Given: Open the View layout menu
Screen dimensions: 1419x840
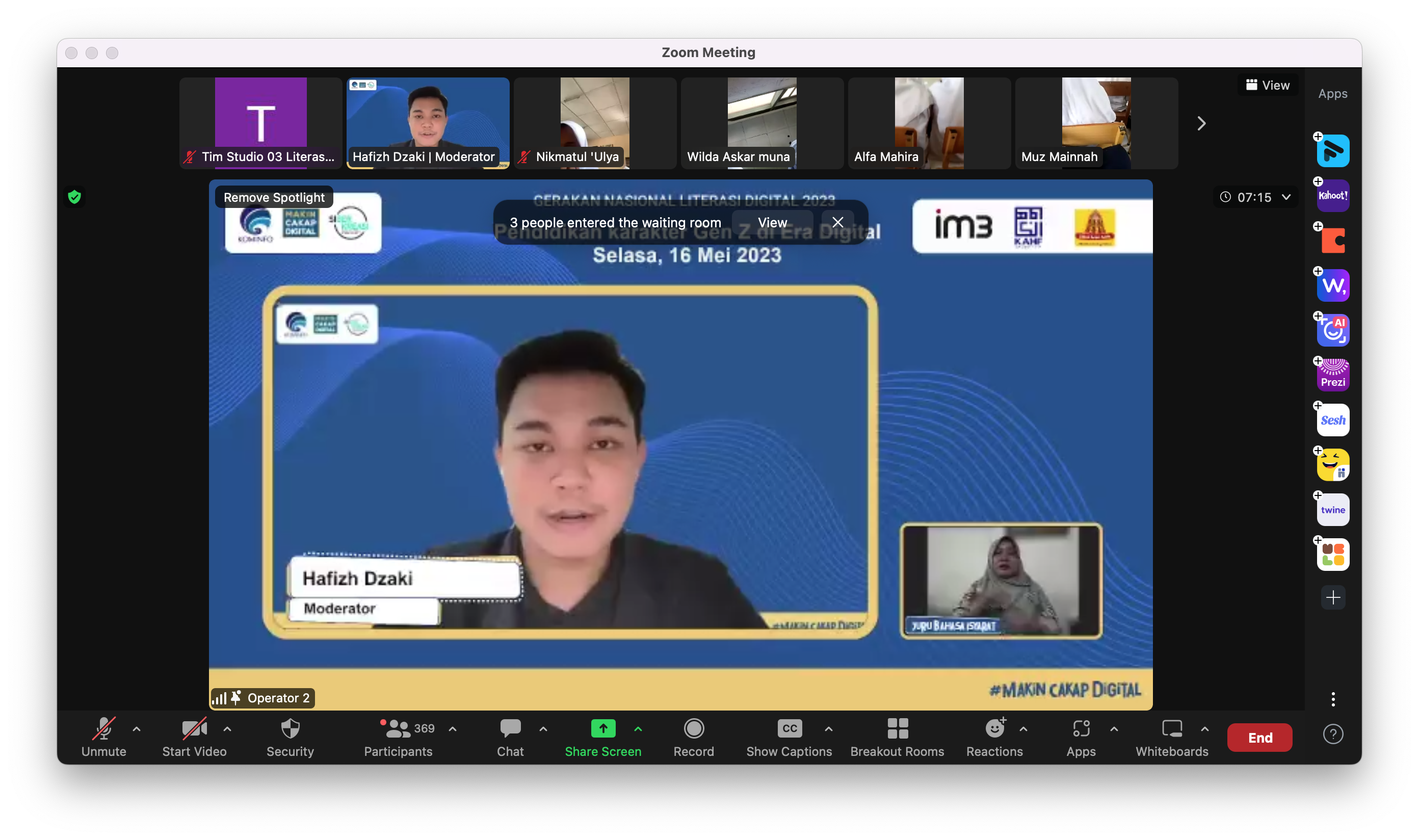Looking at the screenshot, I should coord(1267,85).
